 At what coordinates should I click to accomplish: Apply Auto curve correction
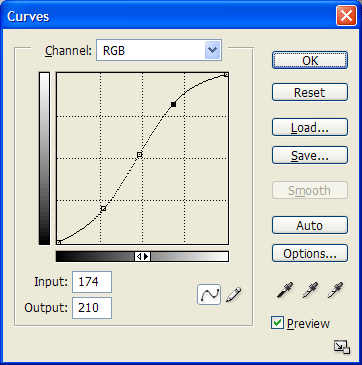click(x=310, y=225)
